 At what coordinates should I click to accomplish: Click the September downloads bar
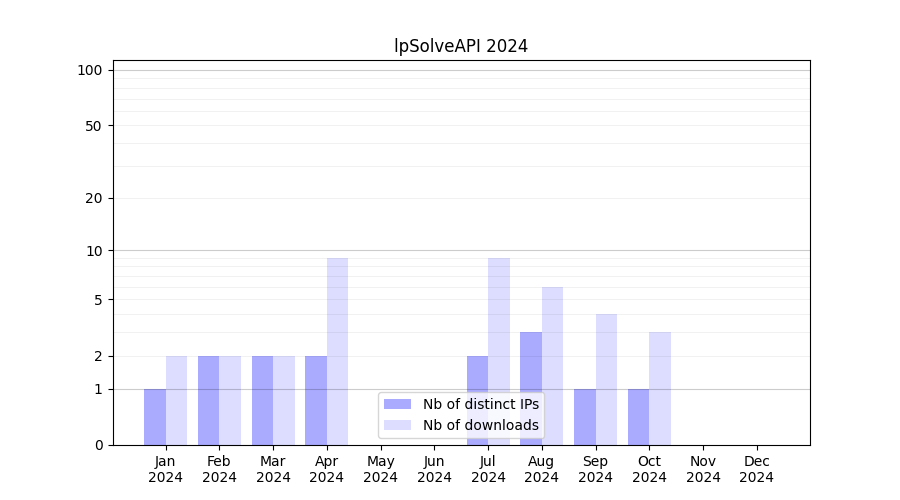coord(606,379)
